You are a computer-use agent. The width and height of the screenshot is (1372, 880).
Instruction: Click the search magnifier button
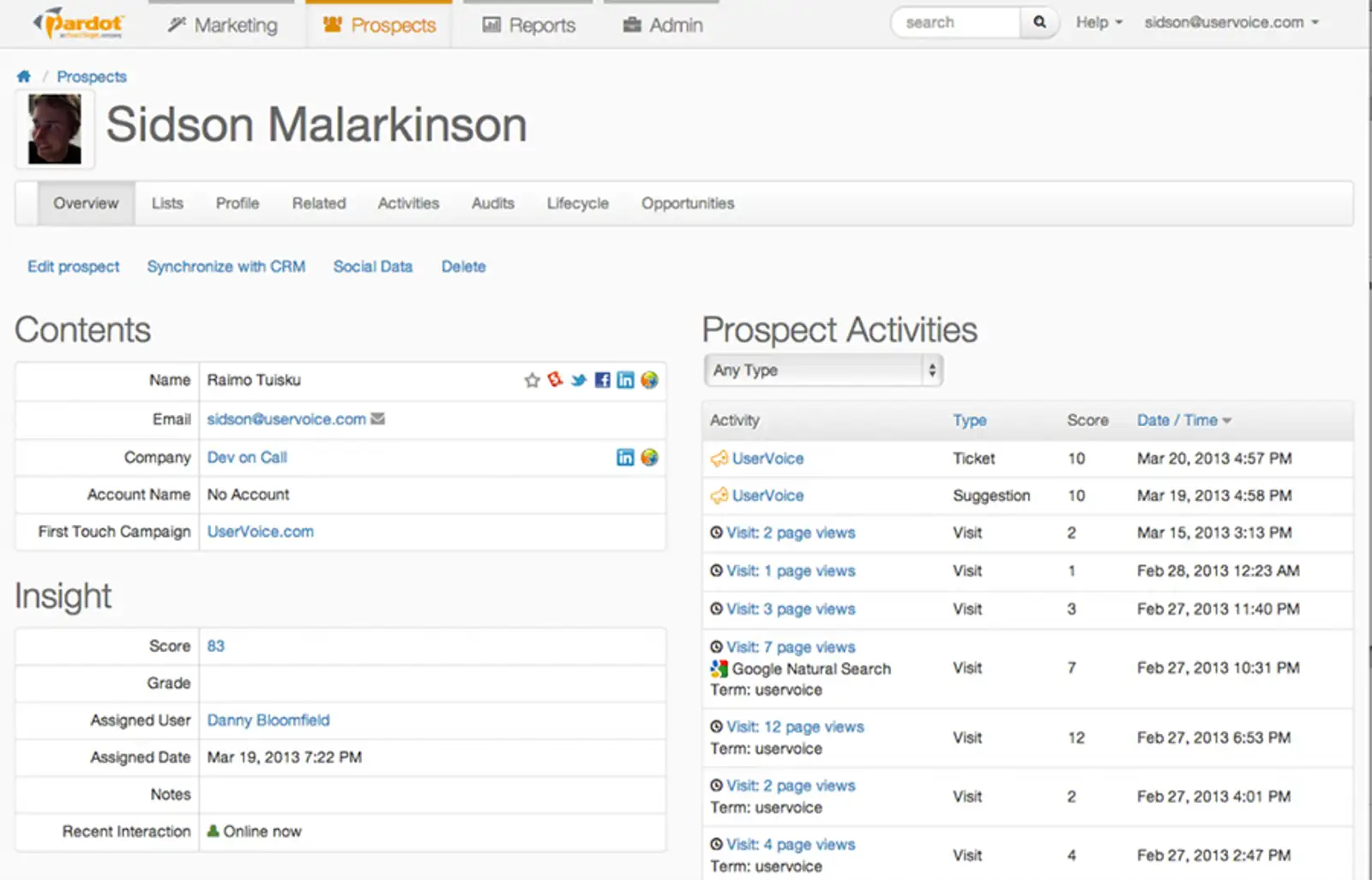pyautogui.click(x=1039, y=22)
